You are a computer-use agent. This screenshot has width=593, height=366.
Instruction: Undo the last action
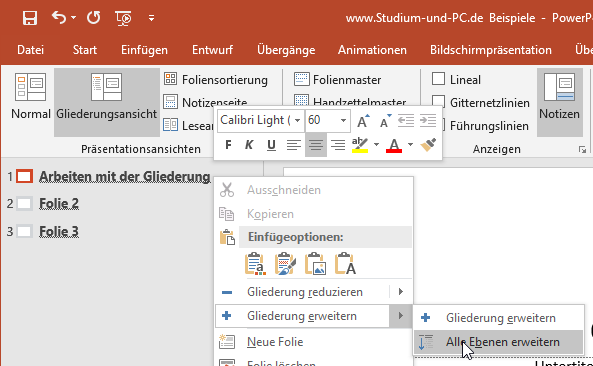[59, 17]
